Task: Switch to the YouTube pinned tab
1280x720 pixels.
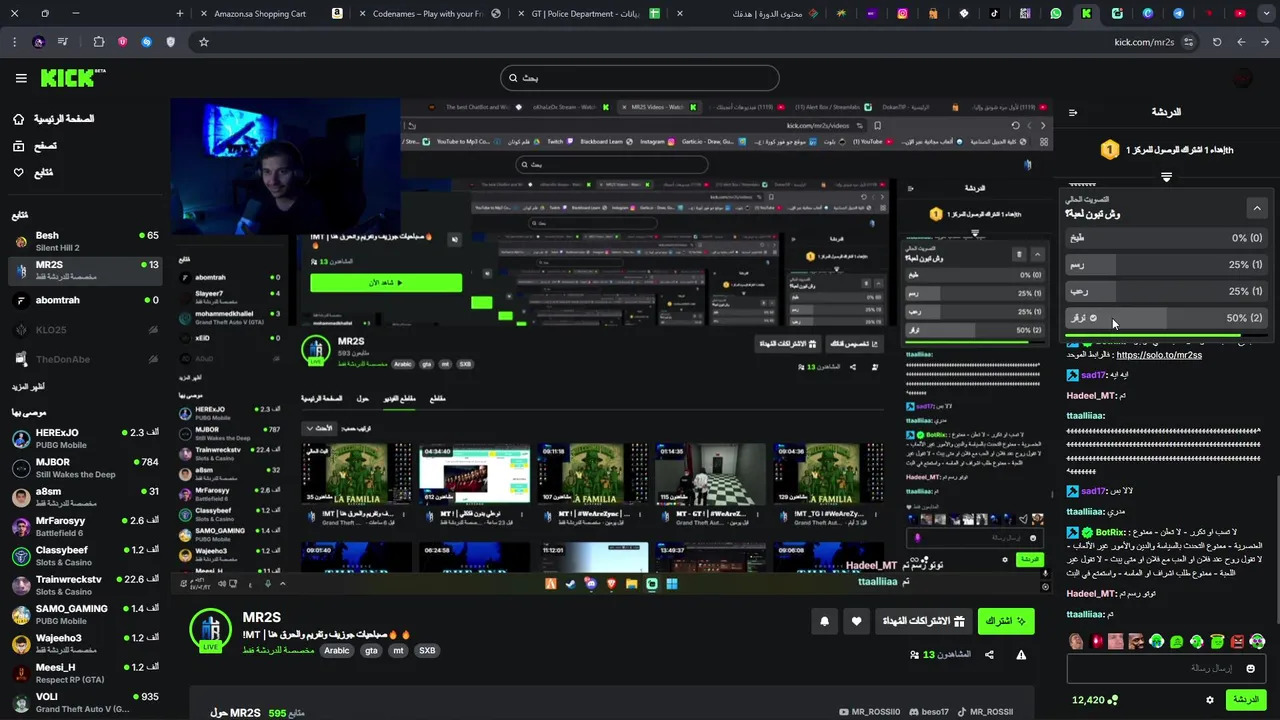Action: coord(1240,14)
